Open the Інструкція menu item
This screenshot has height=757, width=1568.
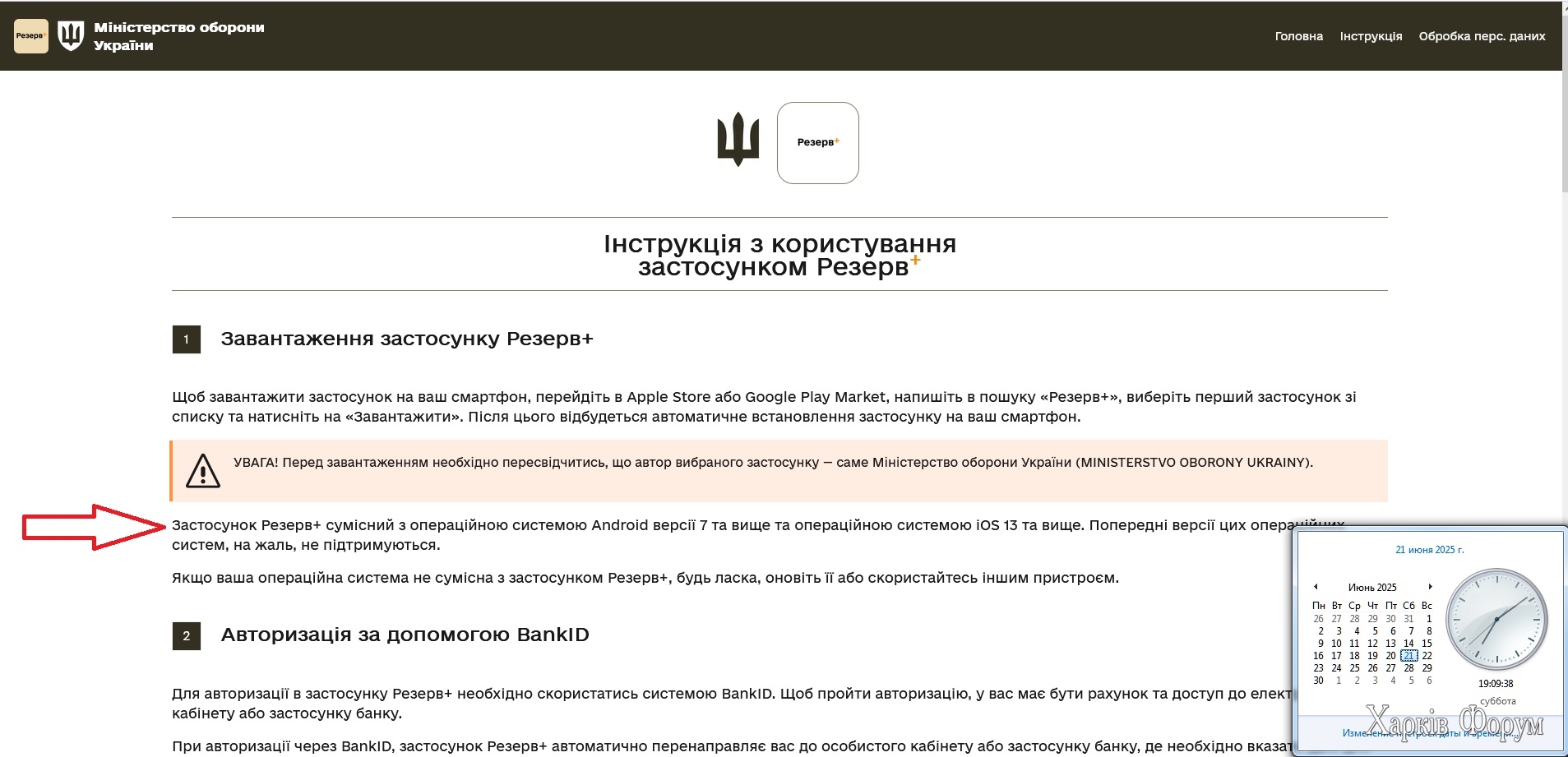pos(1371,36)
